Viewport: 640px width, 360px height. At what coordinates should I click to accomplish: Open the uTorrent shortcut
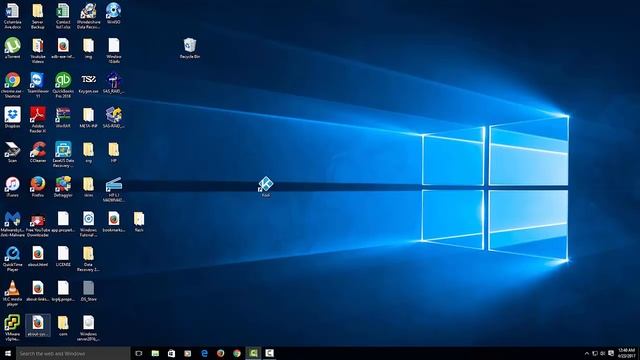coord(13,48)
